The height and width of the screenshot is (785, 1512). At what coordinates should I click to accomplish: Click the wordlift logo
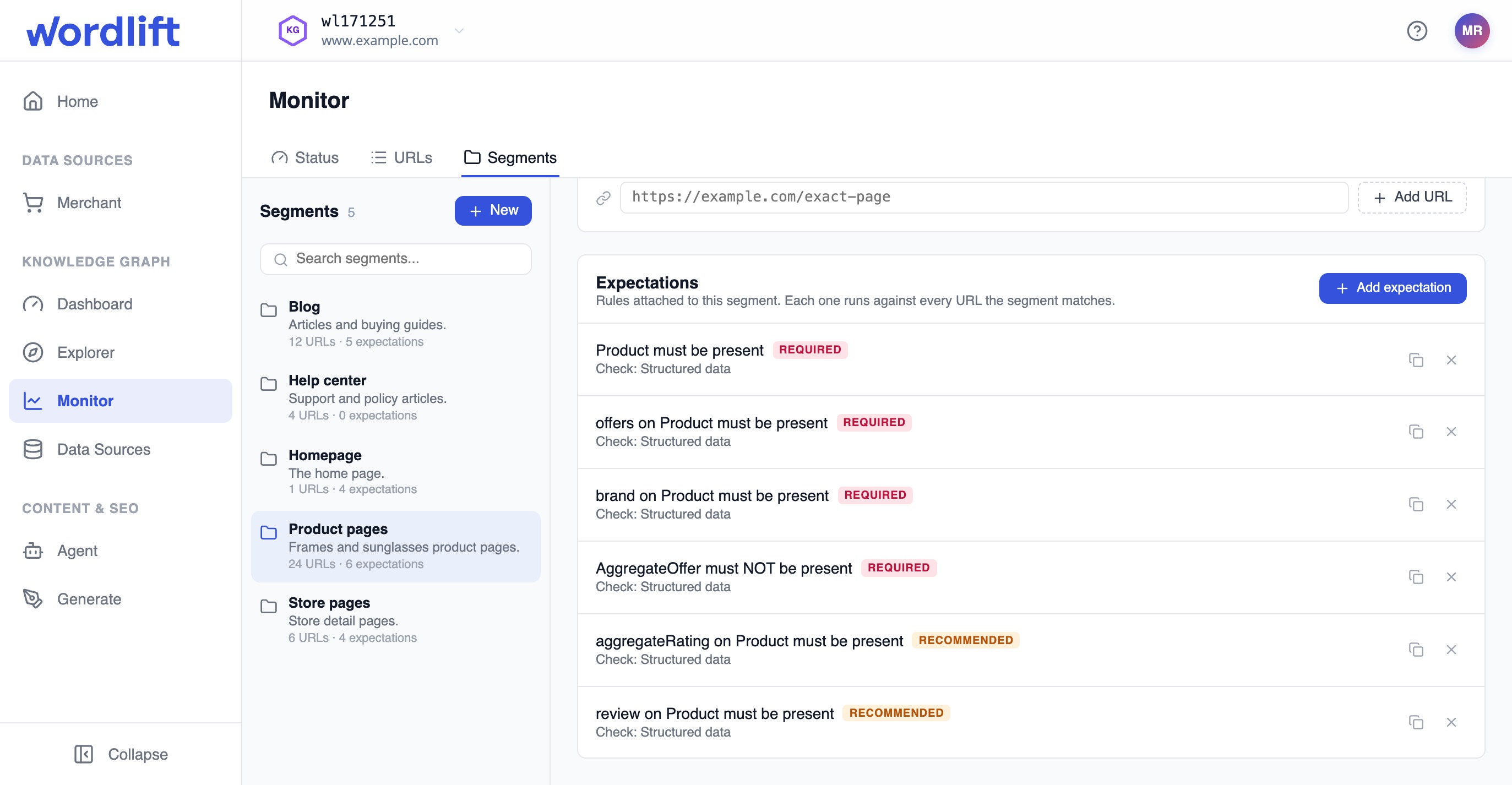coord(103,32)
